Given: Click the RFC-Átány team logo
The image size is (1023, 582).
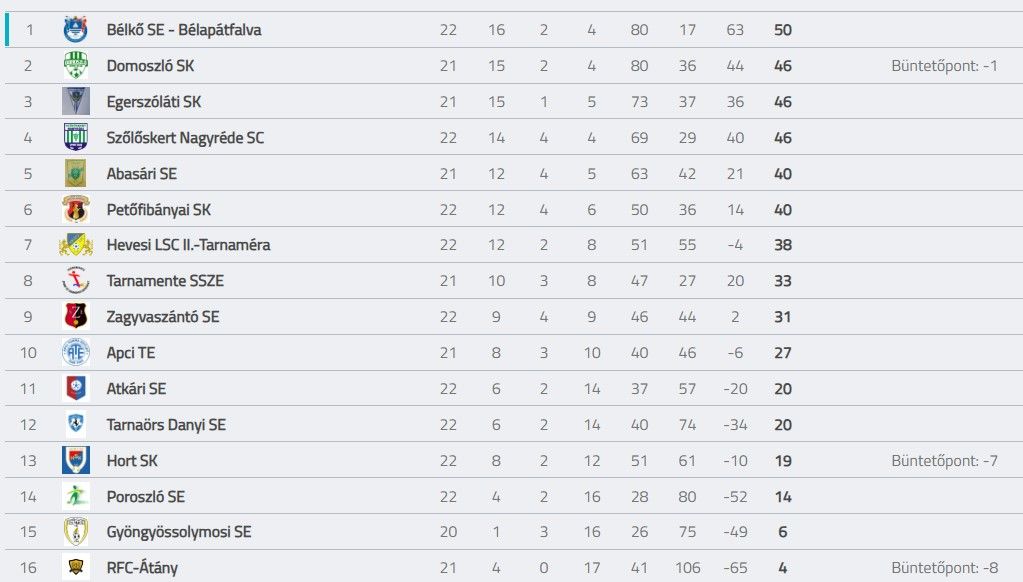Looking at the screenshot, I should [76, 568].
